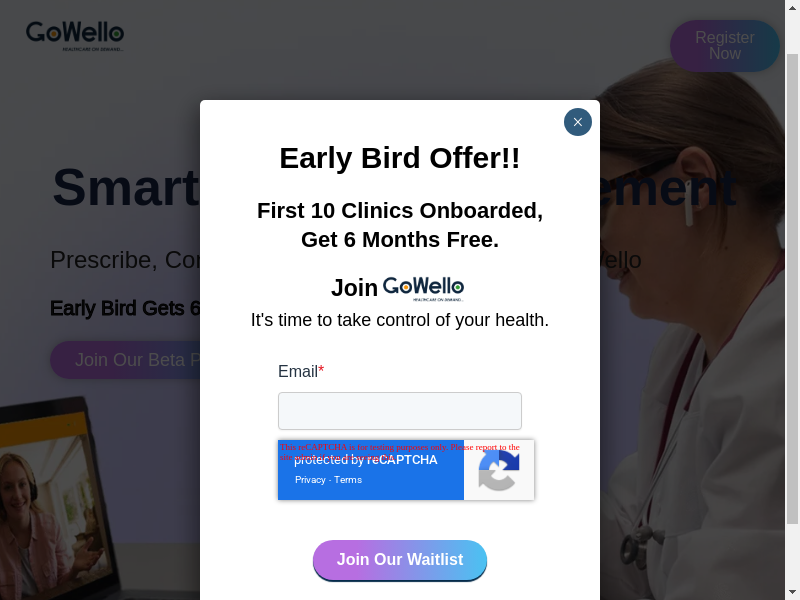Open the Register Now button
The image size is (800, 600).
click(724, 46)
